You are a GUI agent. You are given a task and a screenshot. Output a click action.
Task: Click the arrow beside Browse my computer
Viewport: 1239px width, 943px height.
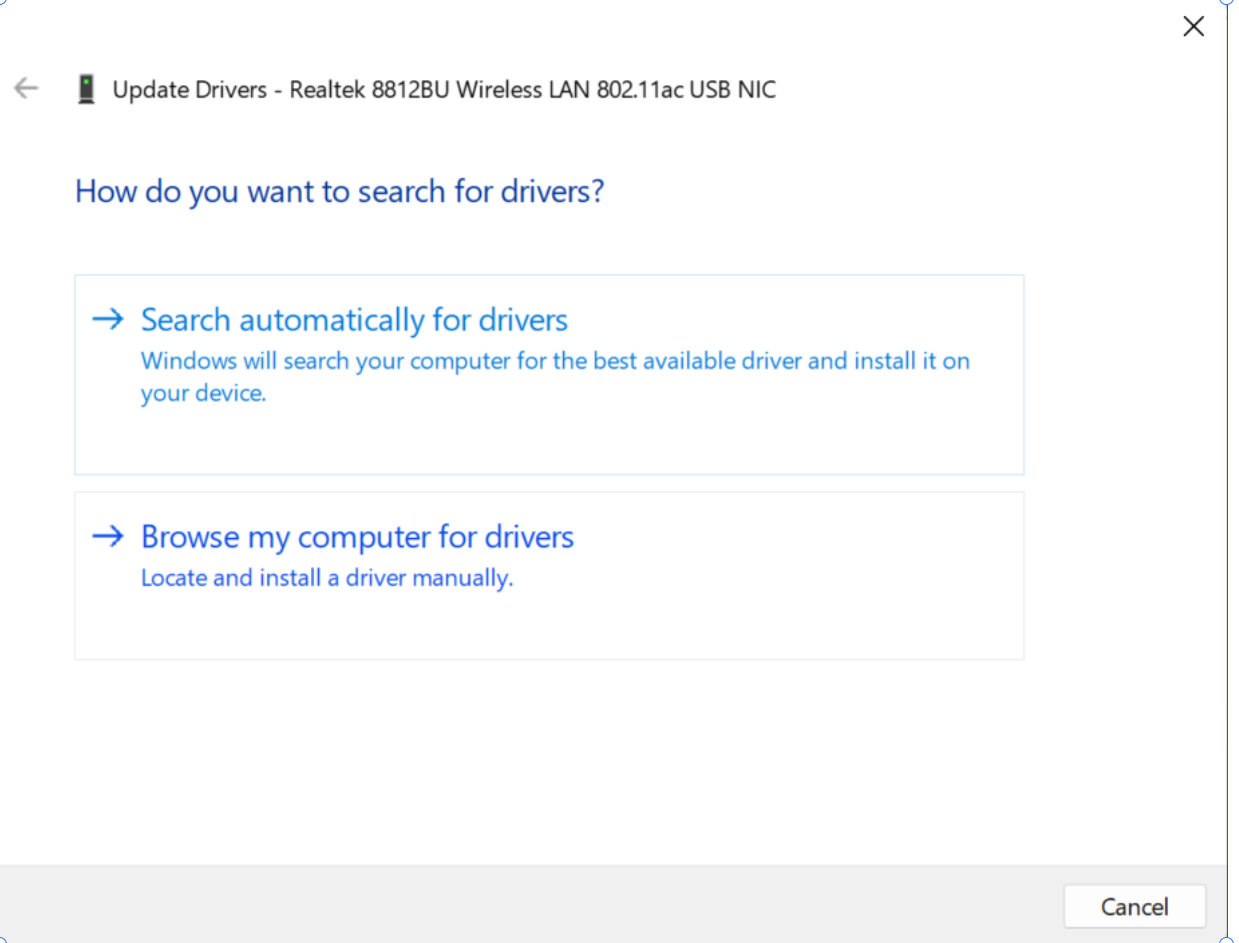click(107, 537)
